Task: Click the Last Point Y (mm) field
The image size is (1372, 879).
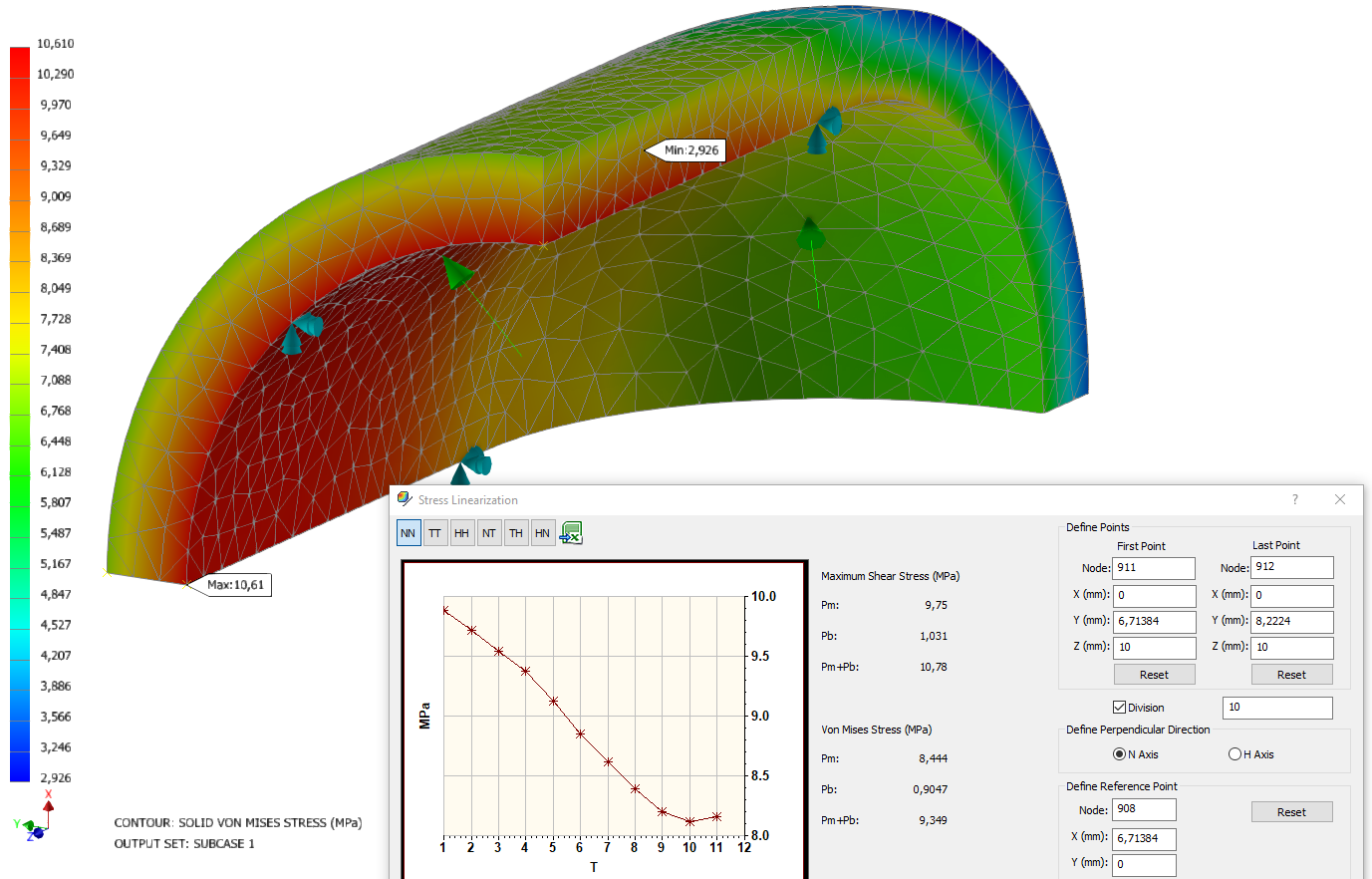Action: (x=1292, y=622)
